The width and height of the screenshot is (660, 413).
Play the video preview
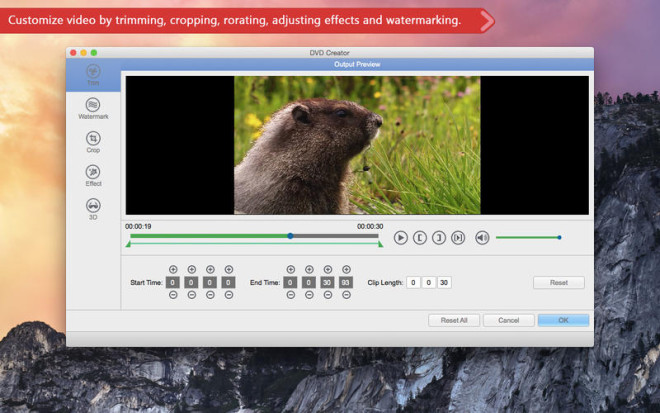400,237
